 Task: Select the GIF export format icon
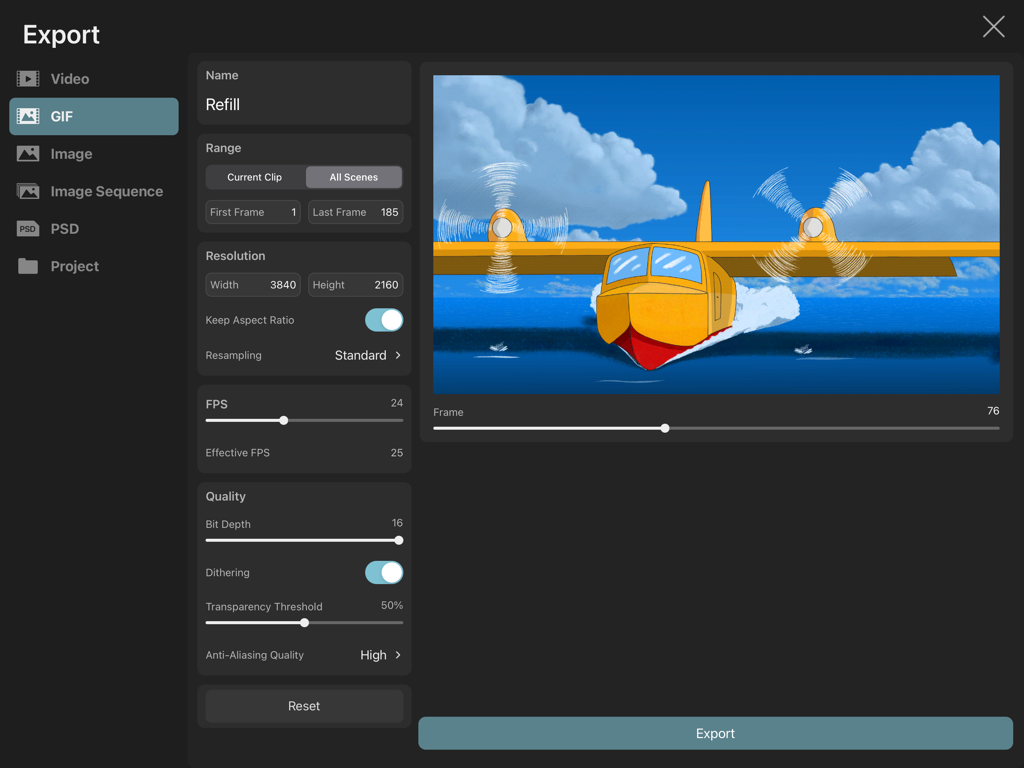[30, 116]
